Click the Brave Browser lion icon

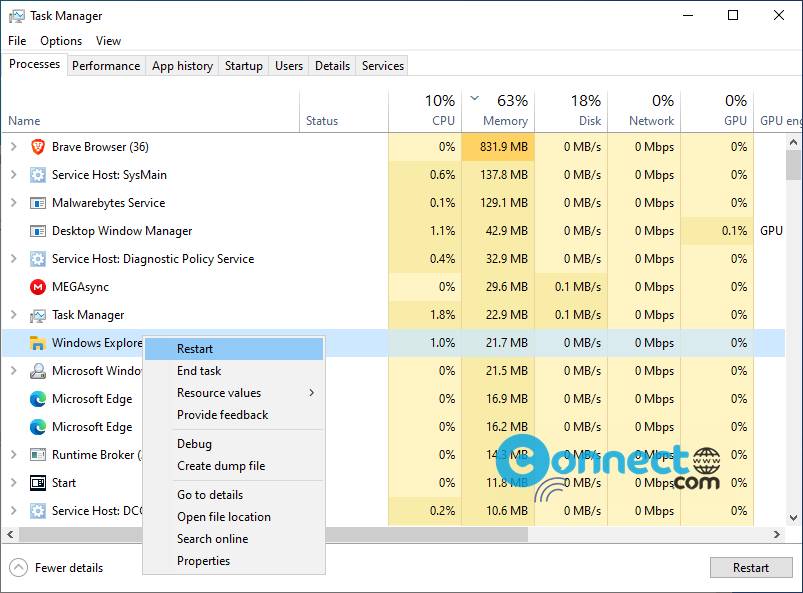click(38, 147)
